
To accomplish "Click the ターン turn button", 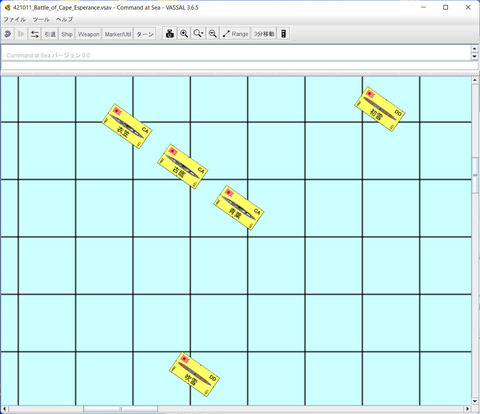I will click(145, 34).
